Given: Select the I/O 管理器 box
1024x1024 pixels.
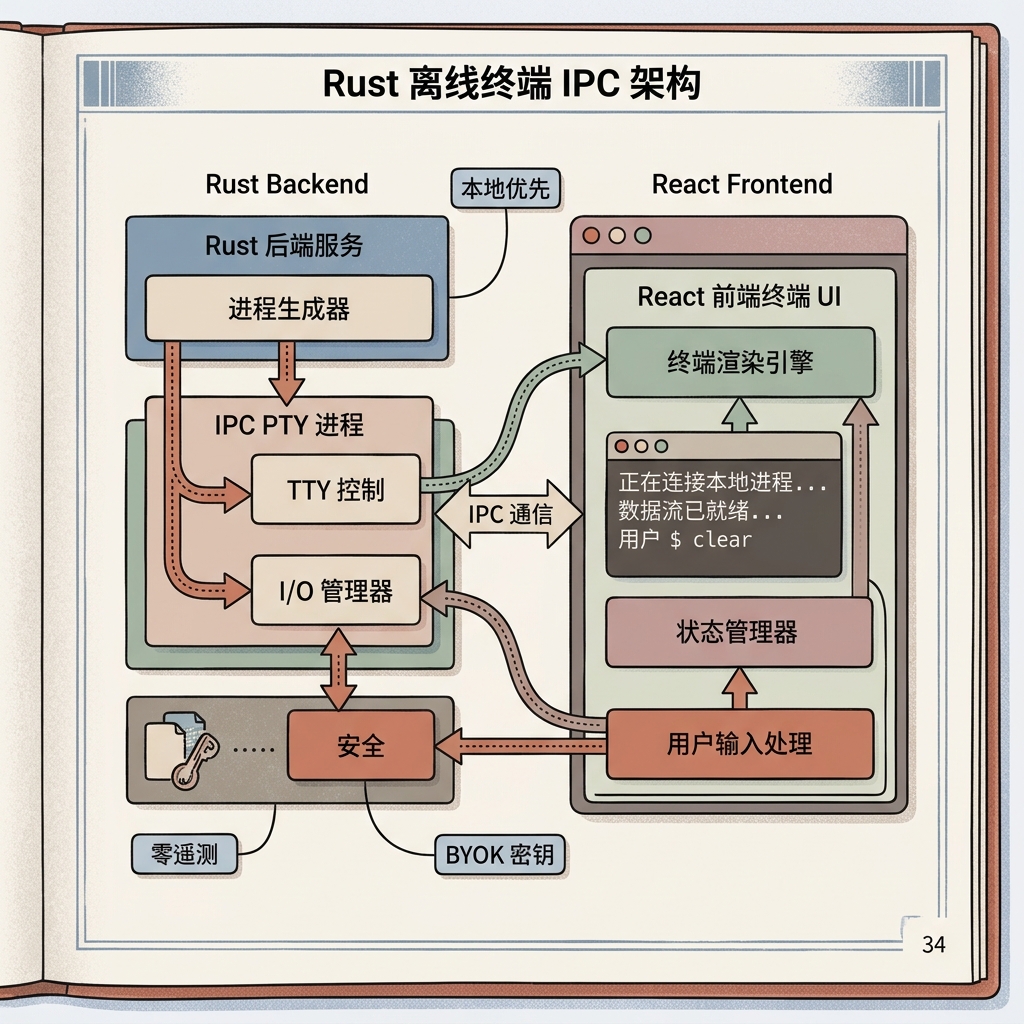Looking at the screenshot, I should pyautogui.click(x=336, y=590).
